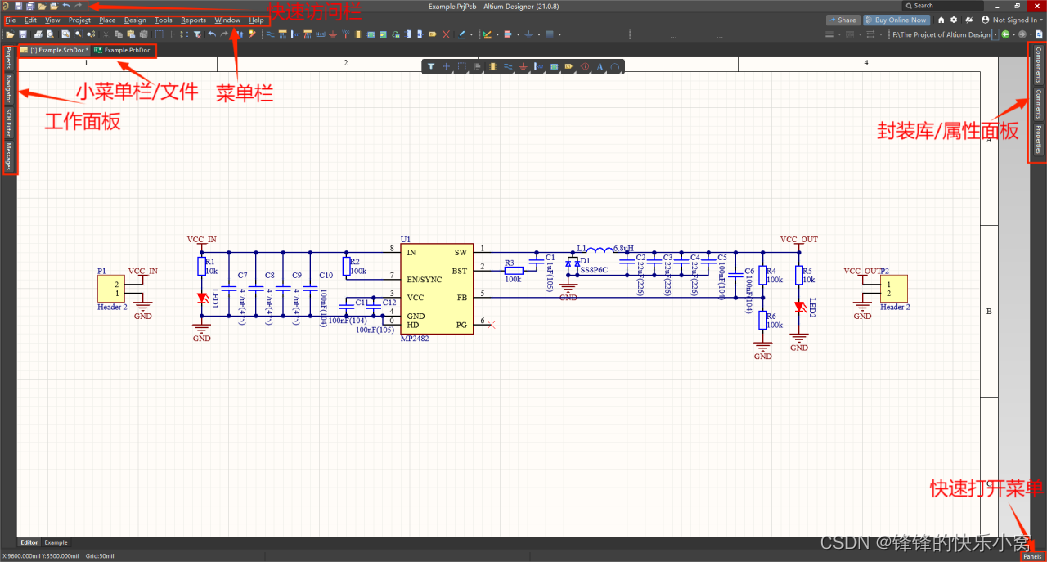Screen dimensions: 1047x562
Task: Click Redo in the quick access bar
Action: pyautogui.click(x=78, y=6)
